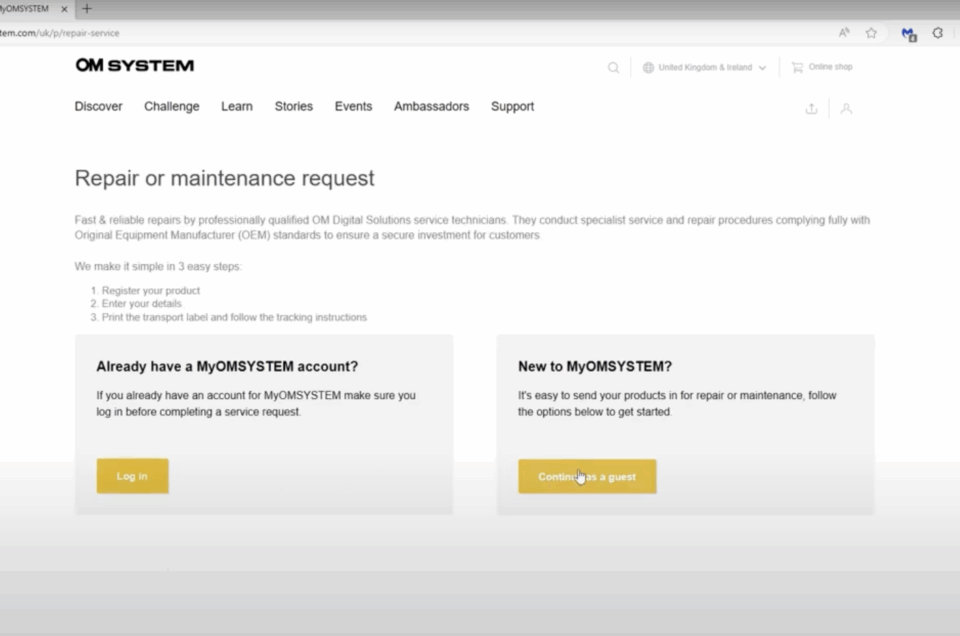Click 'We make it simple in 3 easy steps' text

[x=158, y=266]
